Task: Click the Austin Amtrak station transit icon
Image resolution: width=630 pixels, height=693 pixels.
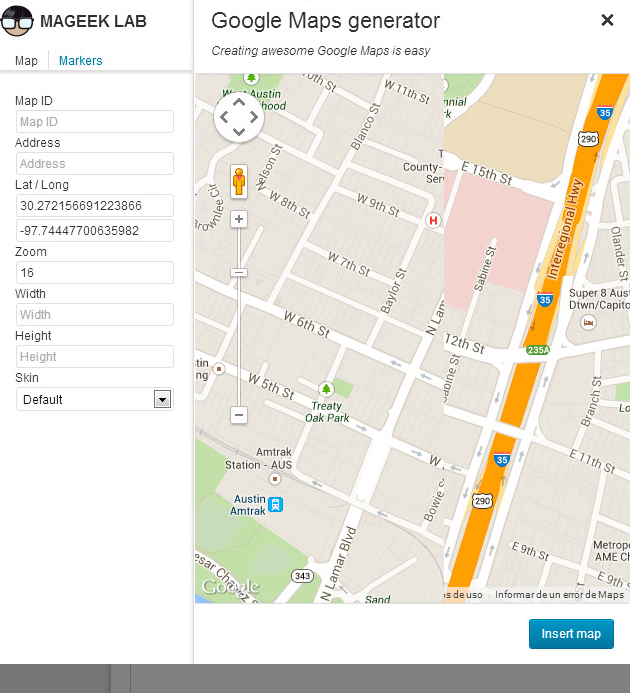Action: click(275, 505)
